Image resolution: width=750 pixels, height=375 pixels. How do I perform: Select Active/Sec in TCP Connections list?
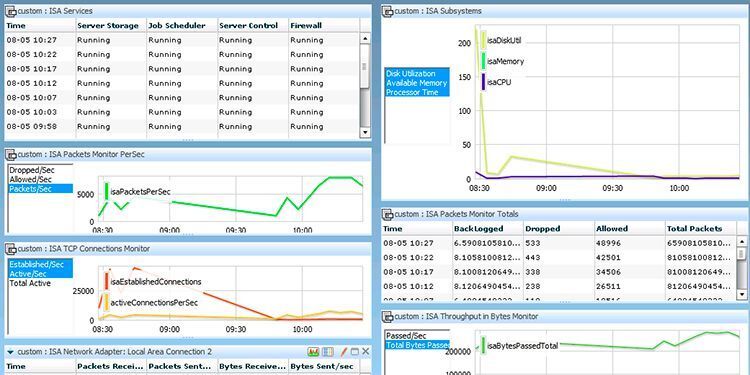(41, 274)
